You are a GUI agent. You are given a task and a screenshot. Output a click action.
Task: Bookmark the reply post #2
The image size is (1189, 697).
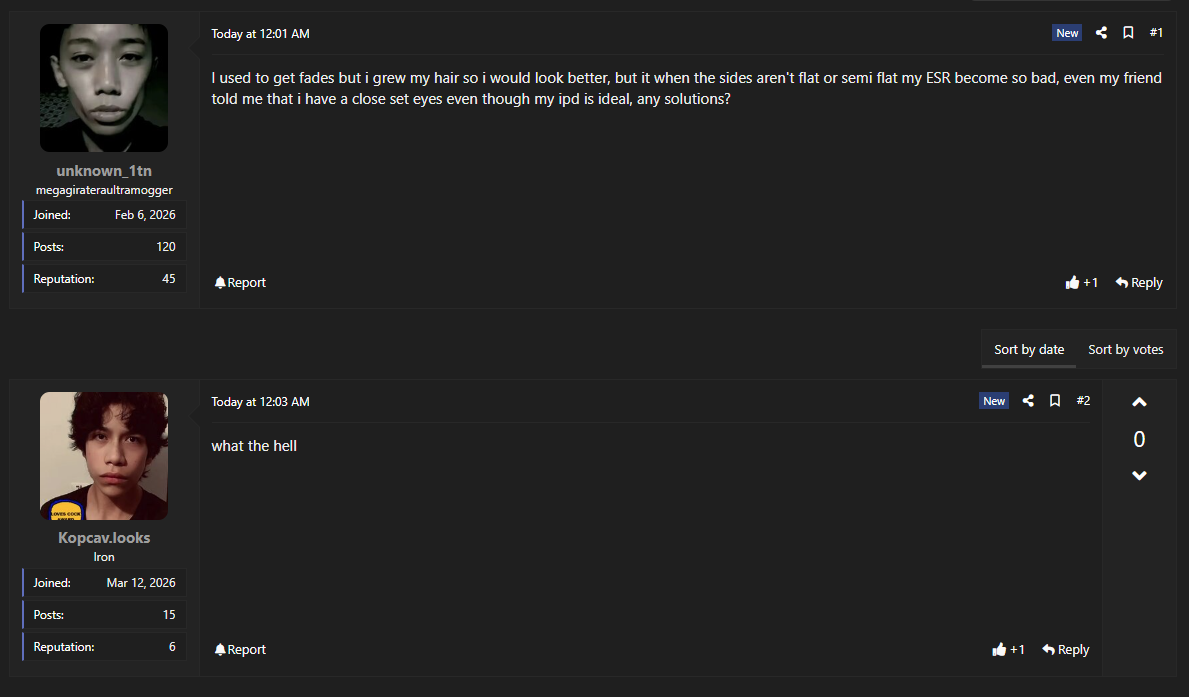pyautogui.click(x=1055, y=401)
